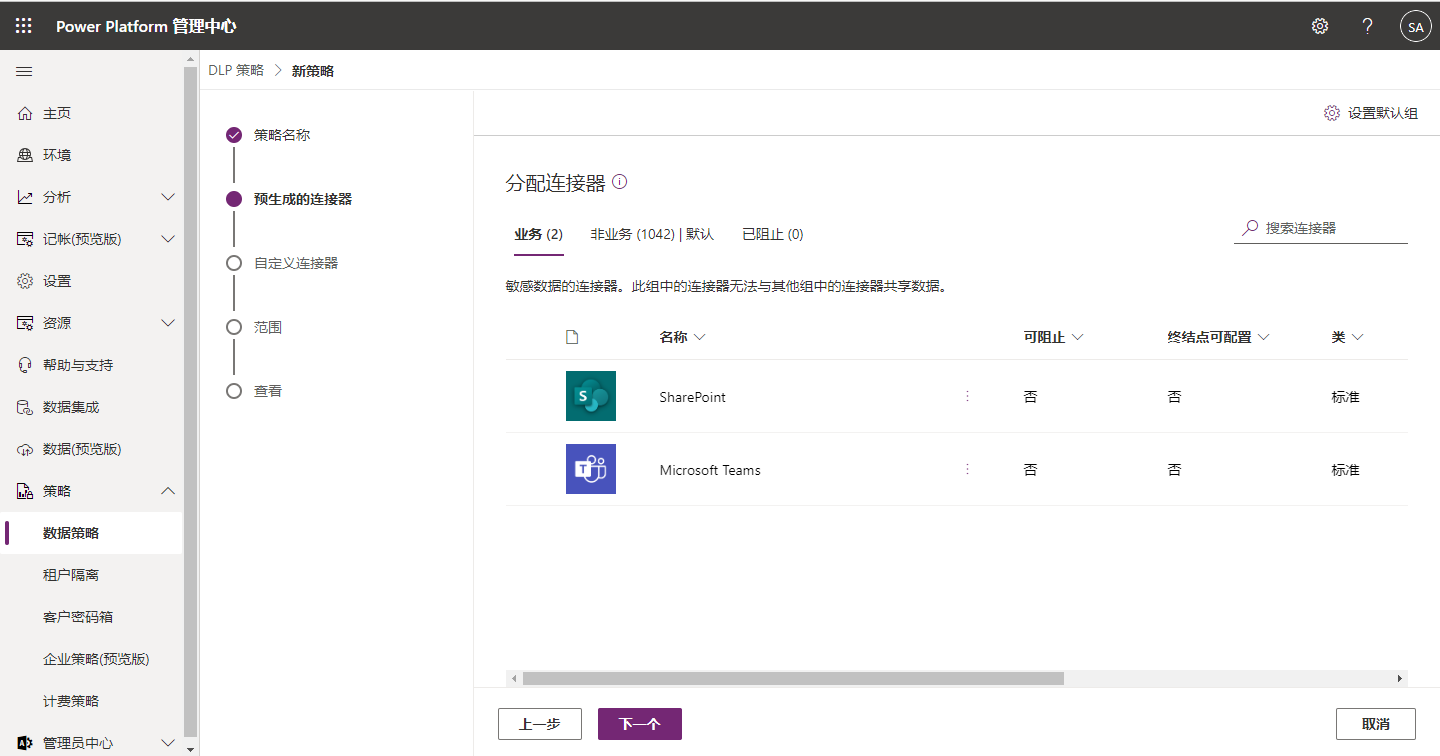The height and width of the screenshot is (756, 1440).
Task: Go to the 策略名称 wizard step
Action: 282,135
